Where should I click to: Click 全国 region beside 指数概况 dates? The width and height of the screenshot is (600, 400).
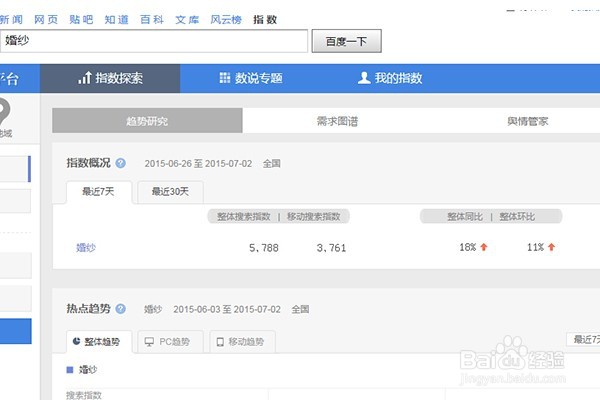tap(272, 164)
